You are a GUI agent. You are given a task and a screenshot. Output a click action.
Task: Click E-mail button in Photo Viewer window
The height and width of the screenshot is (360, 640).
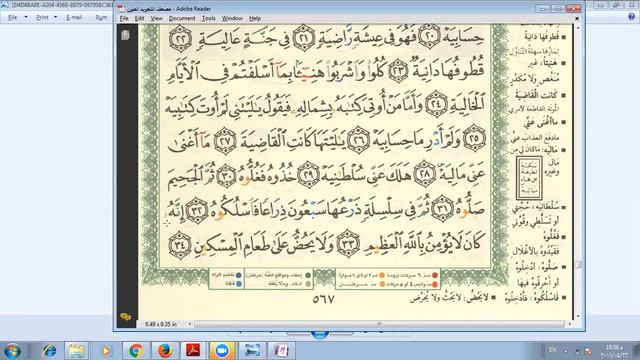[74, 18]
